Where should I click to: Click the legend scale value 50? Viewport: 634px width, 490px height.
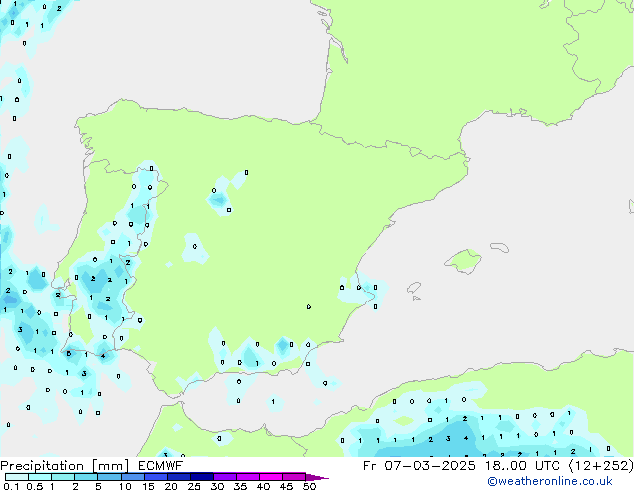point(310,487)
